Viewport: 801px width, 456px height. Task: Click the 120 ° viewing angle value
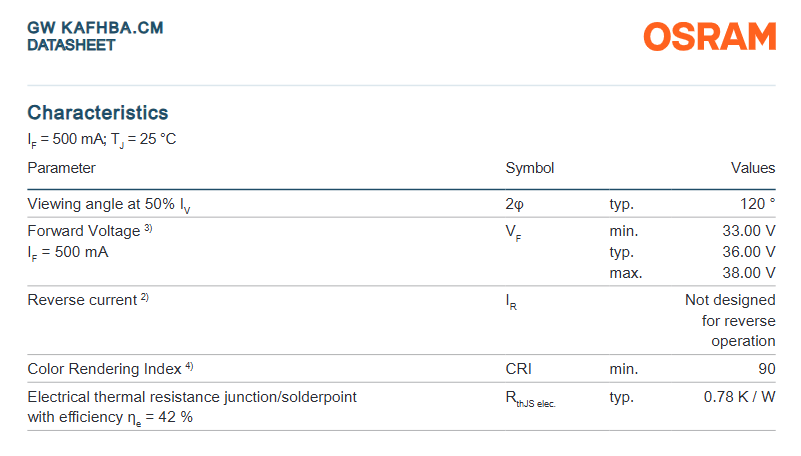point(758,204)
